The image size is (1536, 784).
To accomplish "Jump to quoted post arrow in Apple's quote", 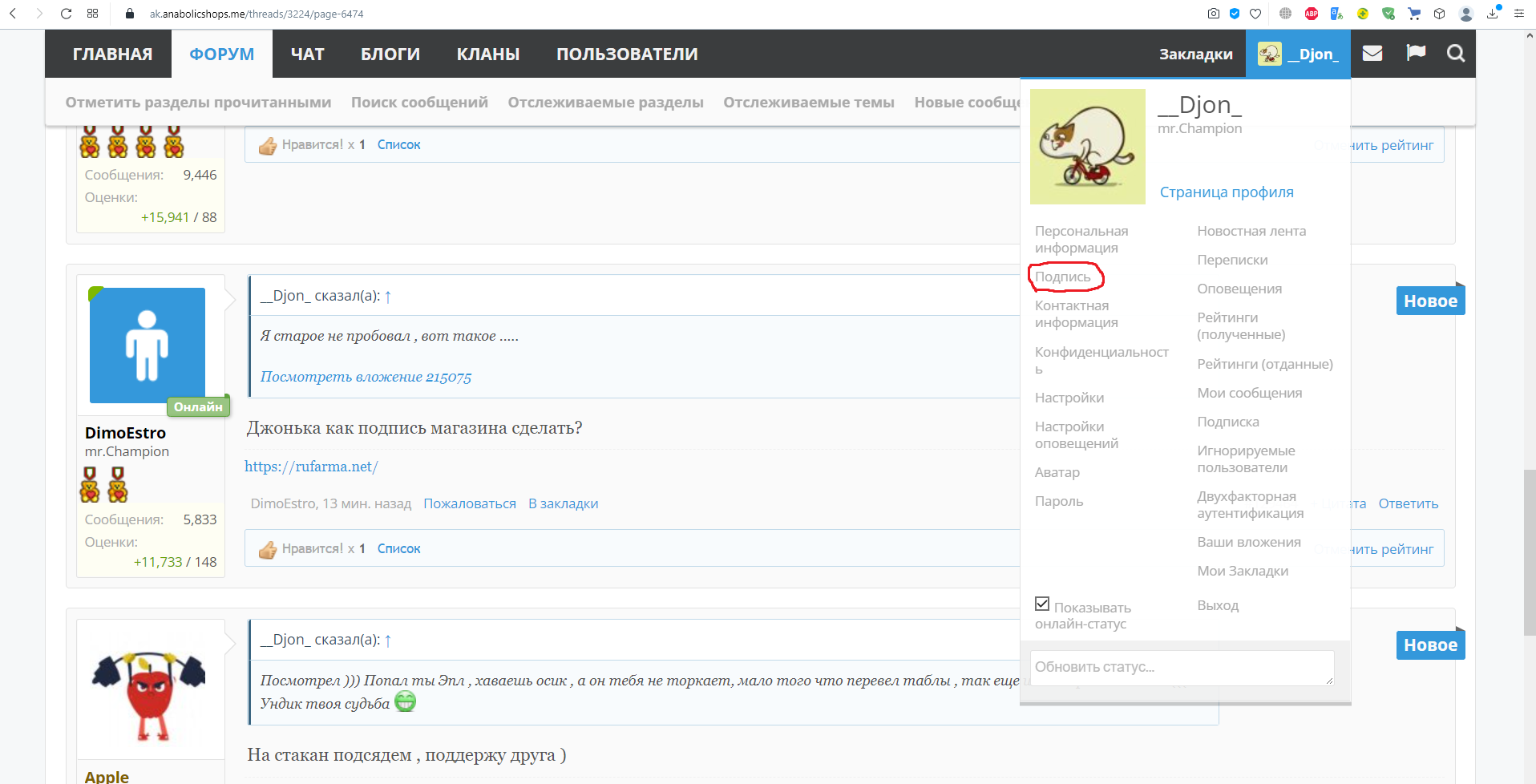I will click(x=388, y=641).
